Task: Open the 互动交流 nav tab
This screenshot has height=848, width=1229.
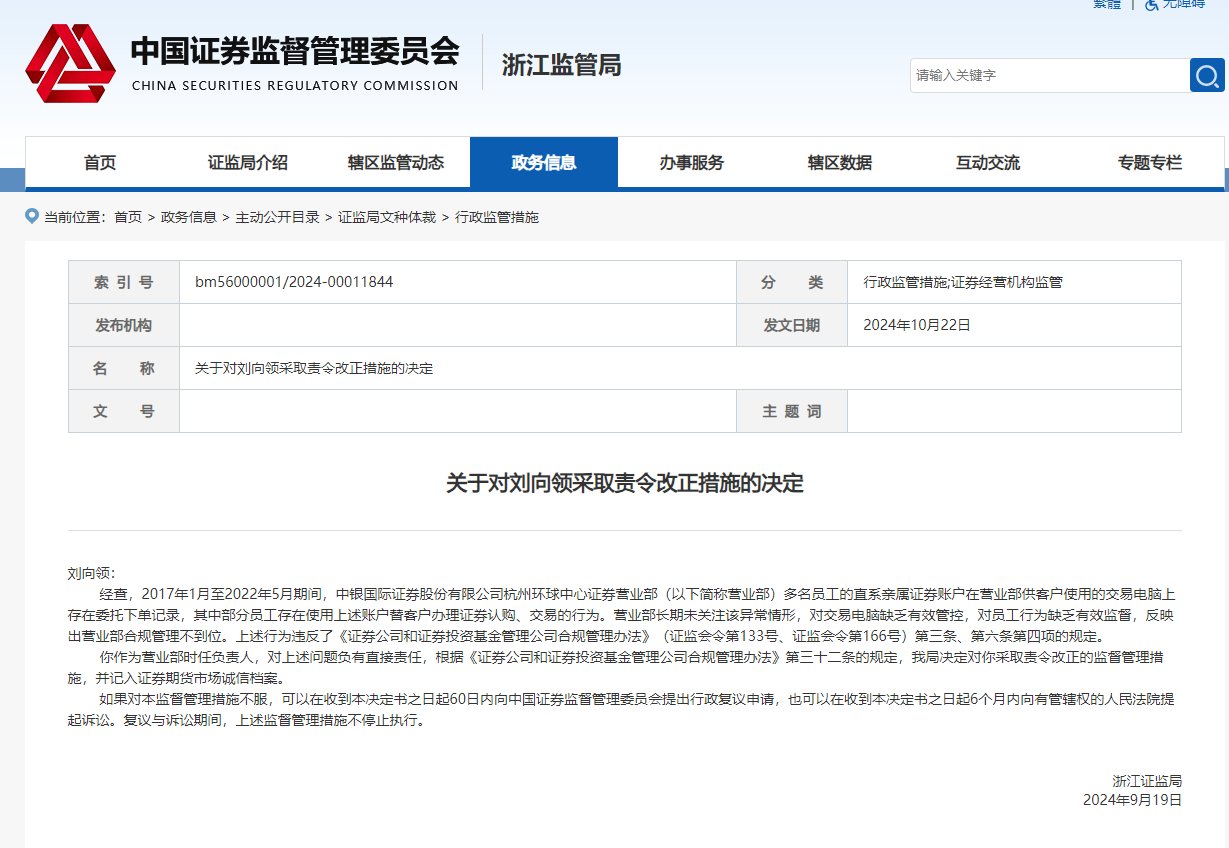Action: 988,163
